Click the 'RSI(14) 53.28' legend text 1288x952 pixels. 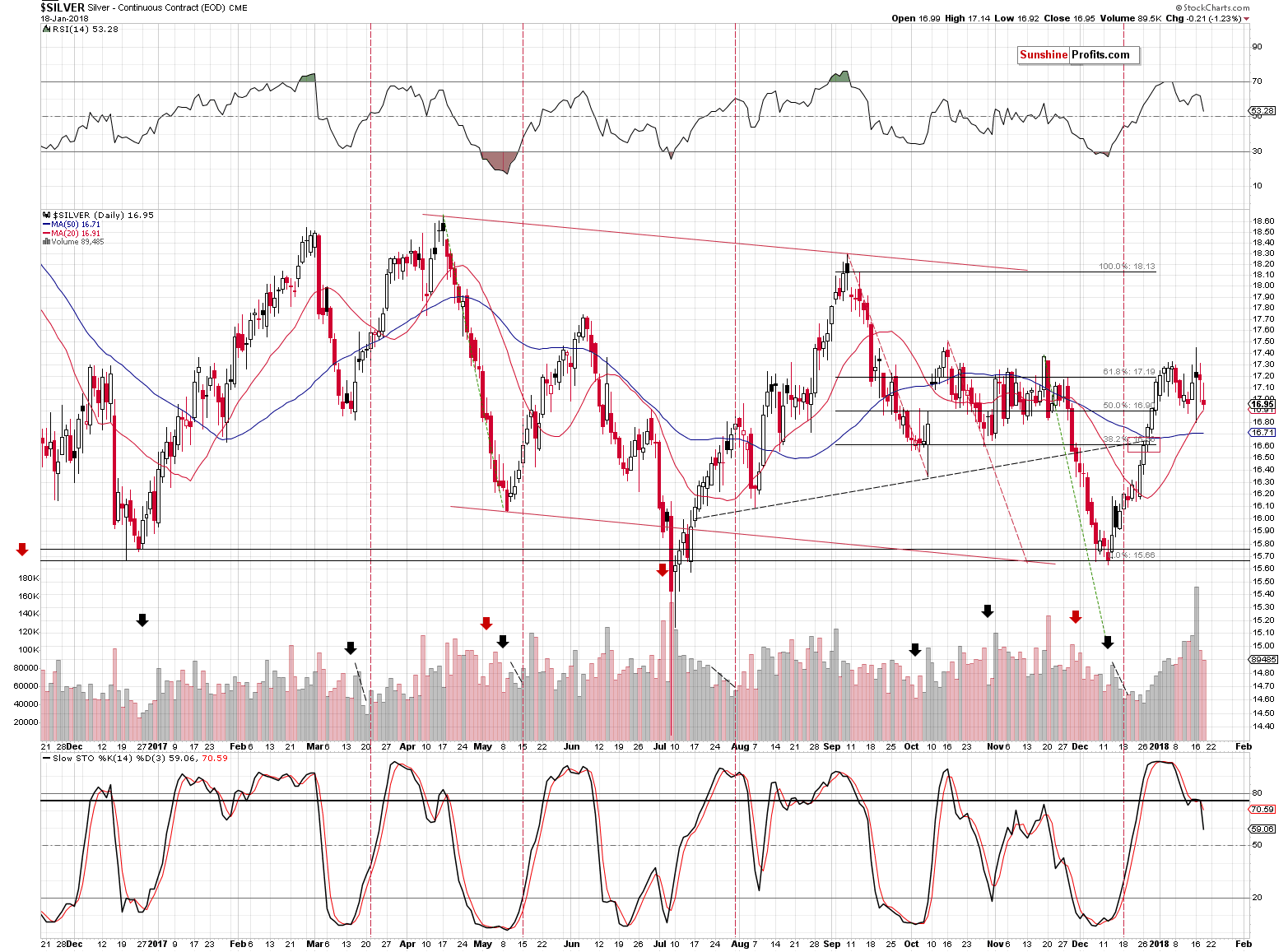(86, 29)
